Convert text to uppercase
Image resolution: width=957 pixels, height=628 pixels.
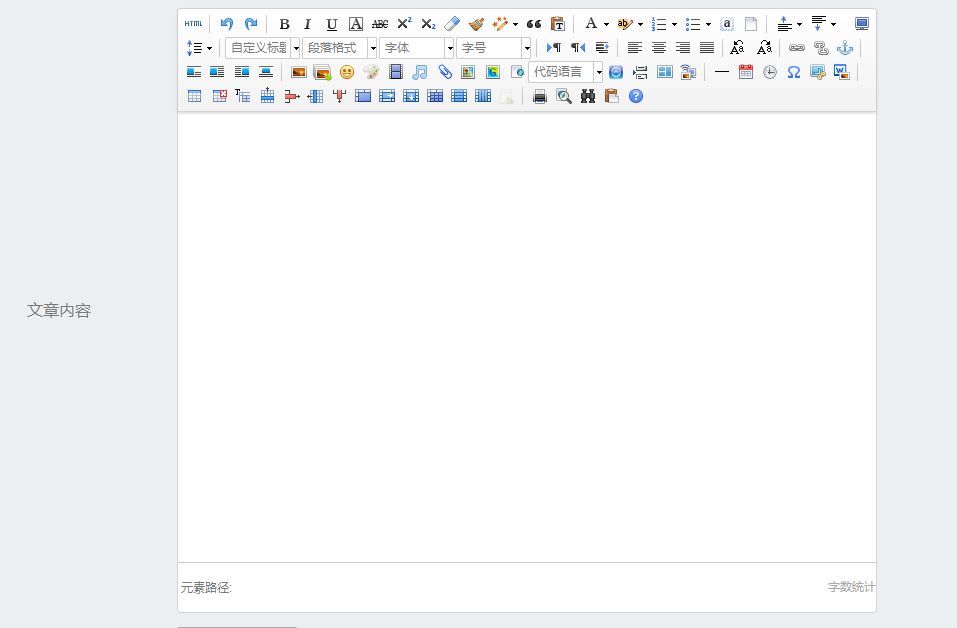pos(737,48)
